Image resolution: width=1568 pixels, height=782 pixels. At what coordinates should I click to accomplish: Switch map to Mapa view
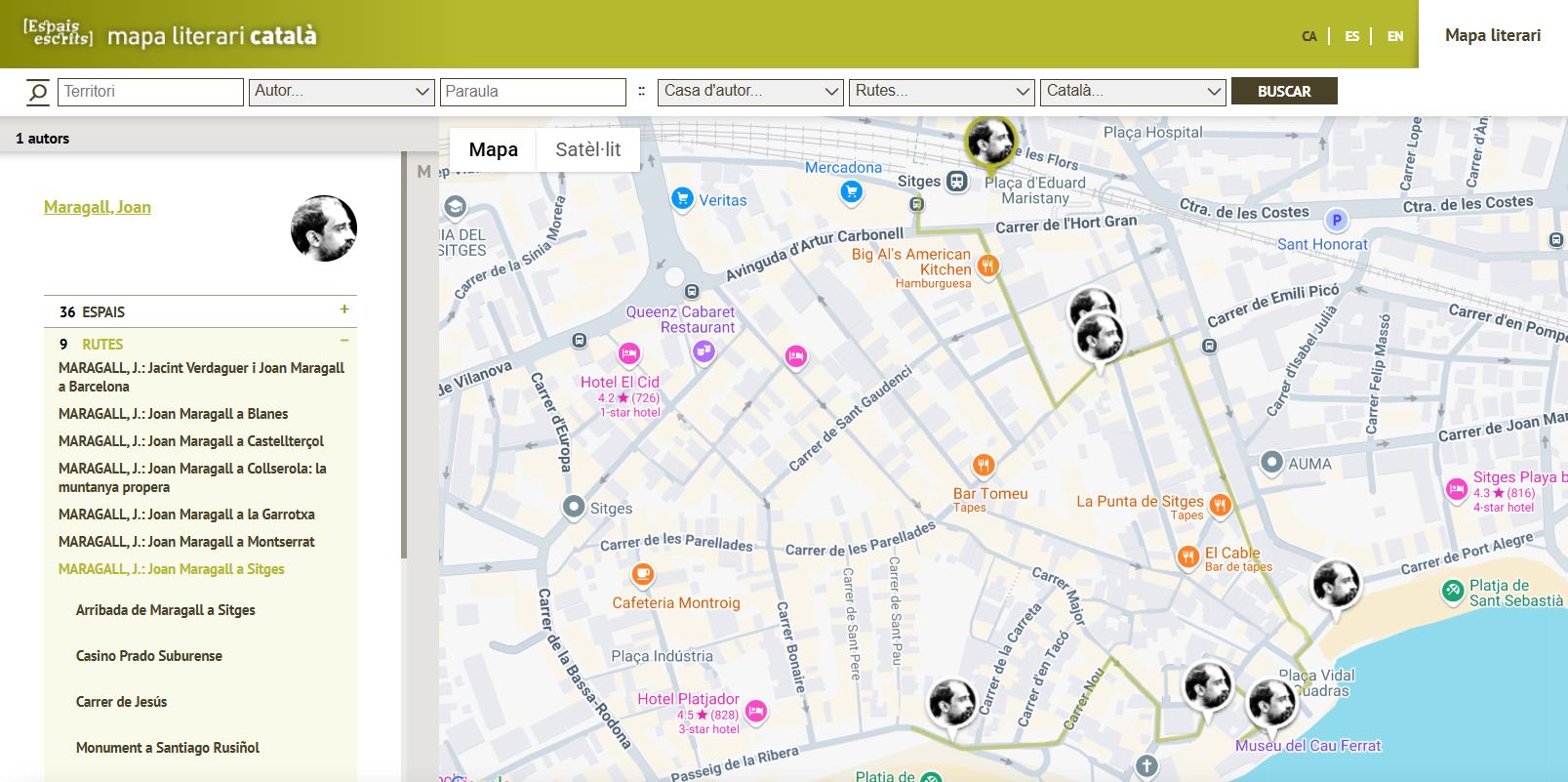[x=493, y=149]
